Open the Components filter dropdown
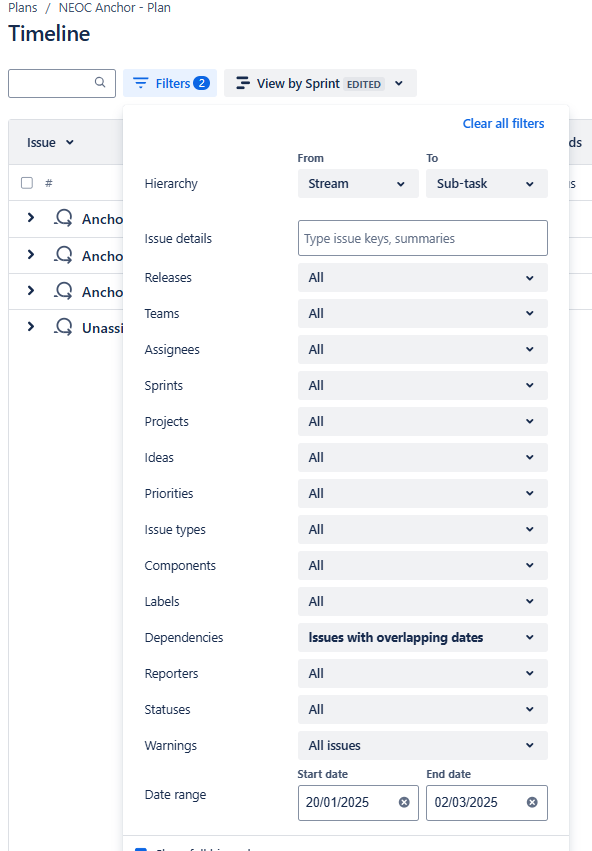This screenshot has width=592, height=851. (x=423, y=566)
